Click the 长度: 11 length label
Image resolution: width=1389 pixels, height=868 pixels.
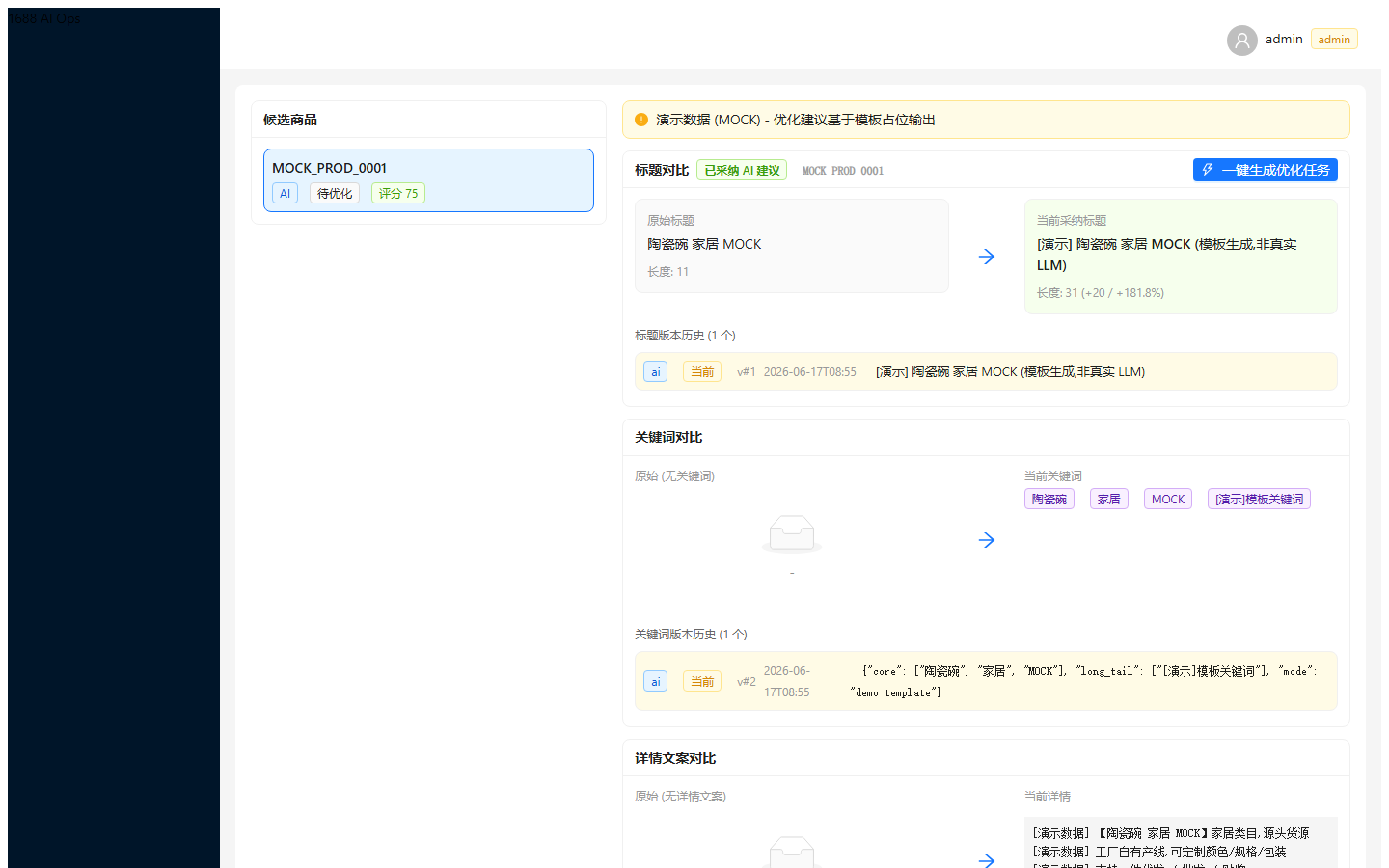(667, 272)
